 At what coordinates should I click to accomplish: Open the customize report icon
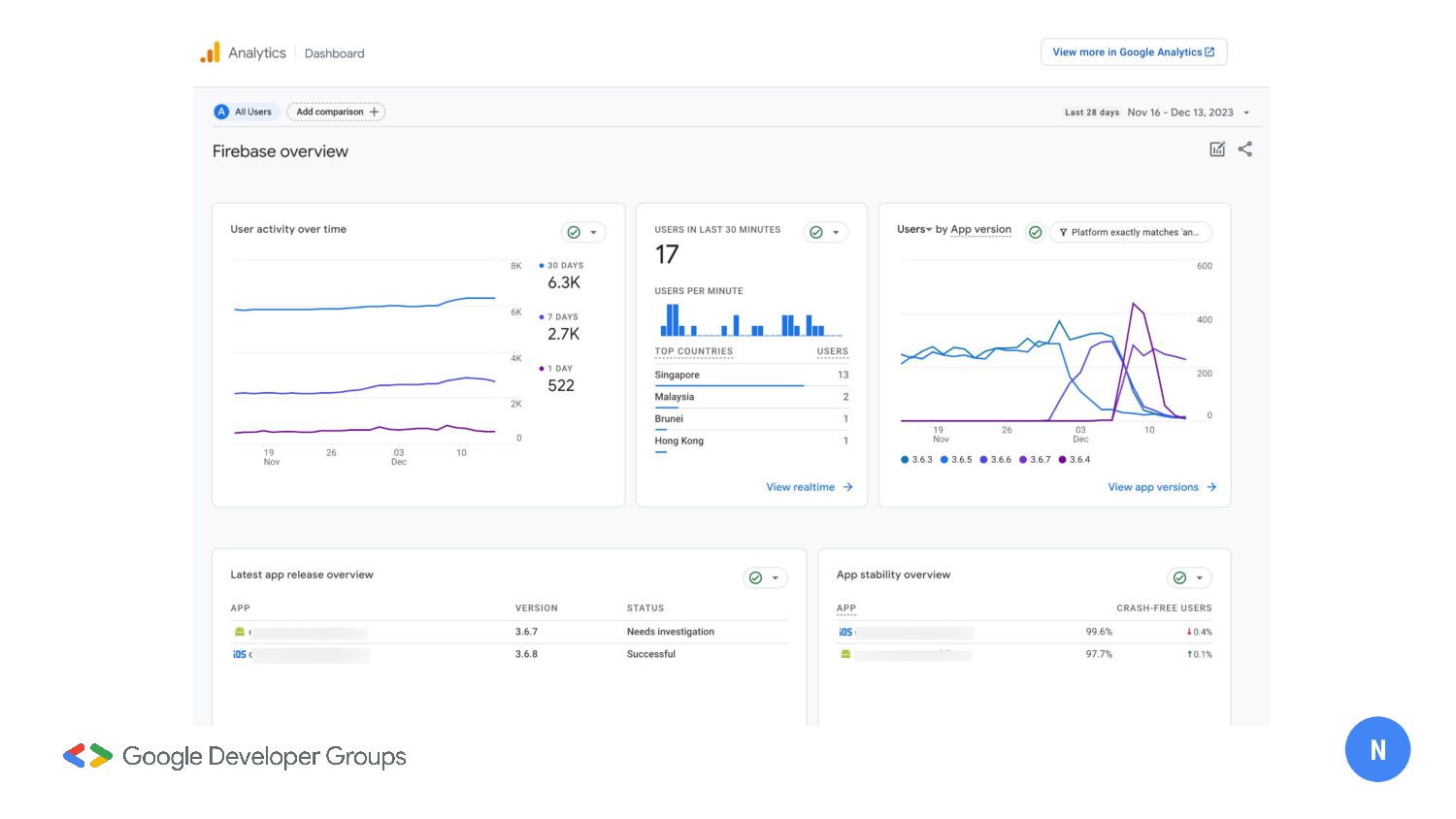(1217, 149)
